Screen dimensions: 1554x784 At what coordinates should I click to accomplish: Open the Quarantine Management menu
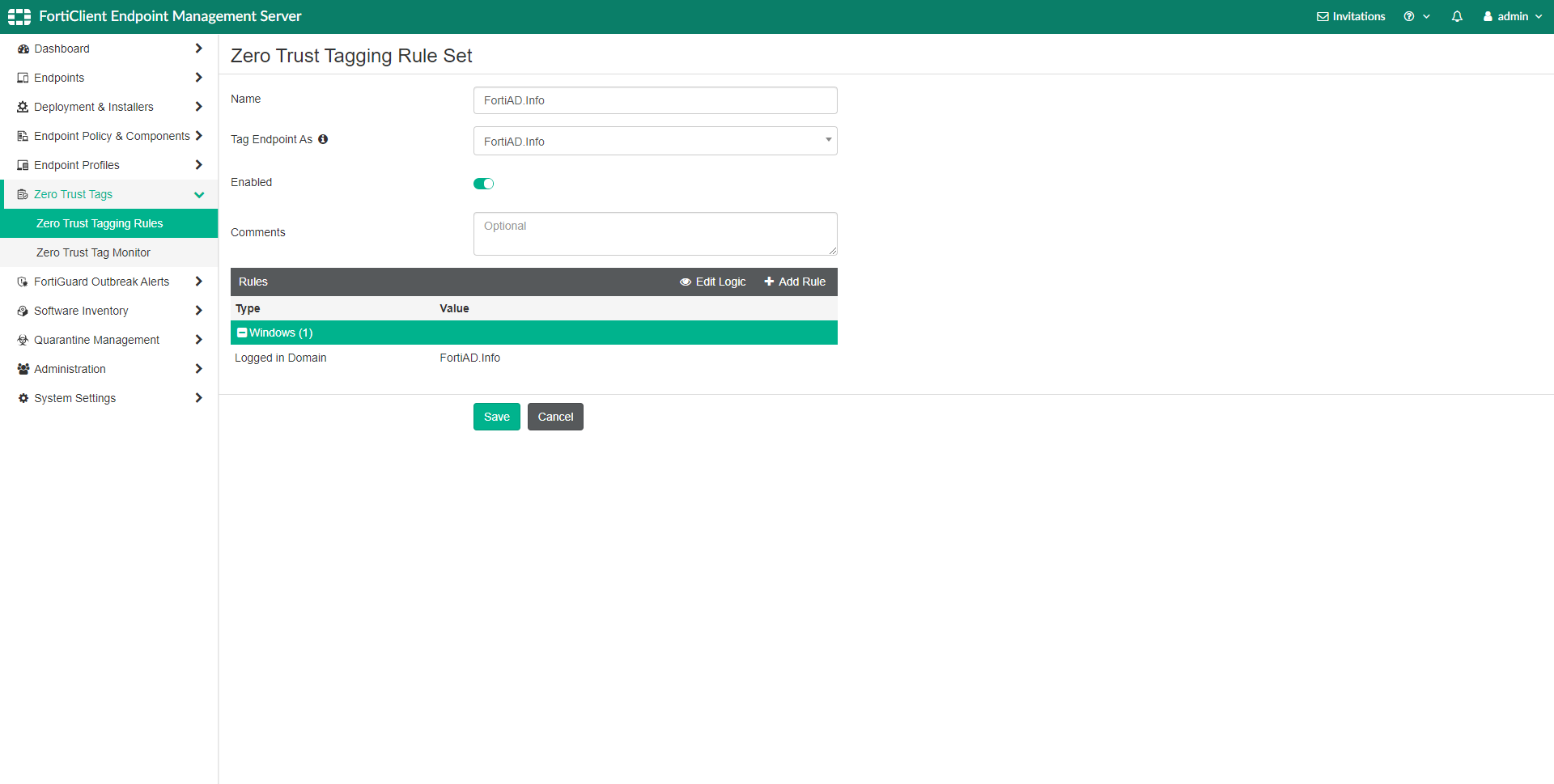coord(109,340)
